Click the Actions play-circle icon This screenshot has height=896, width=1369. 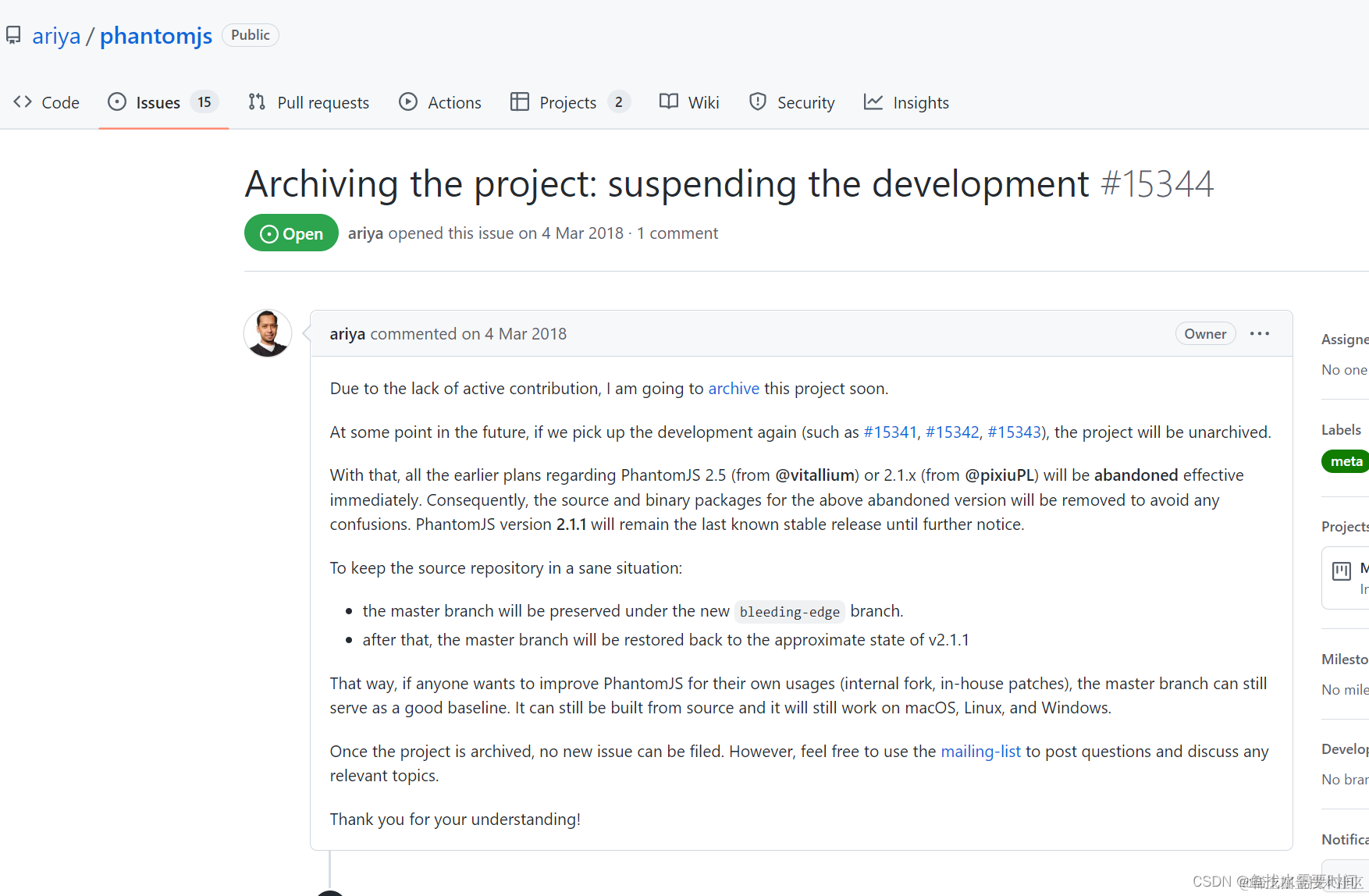coord(408,102)
